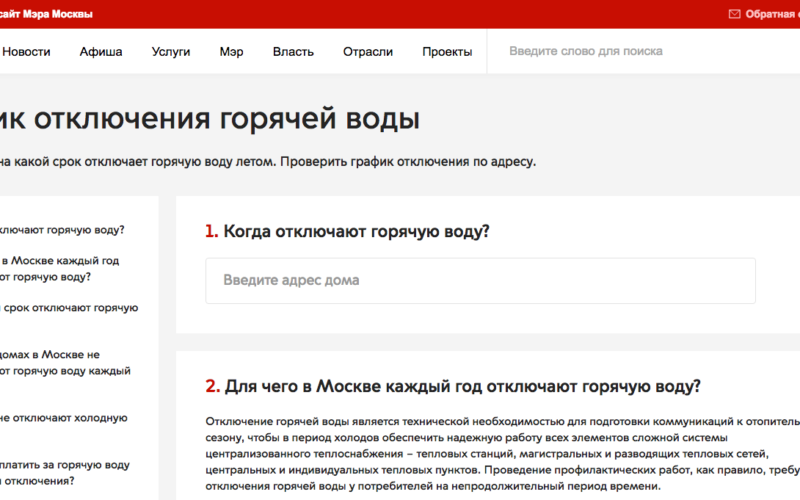Select sidebar link "в Москве каждый год"
Viewport: 800px width, 500px height.
60,261
